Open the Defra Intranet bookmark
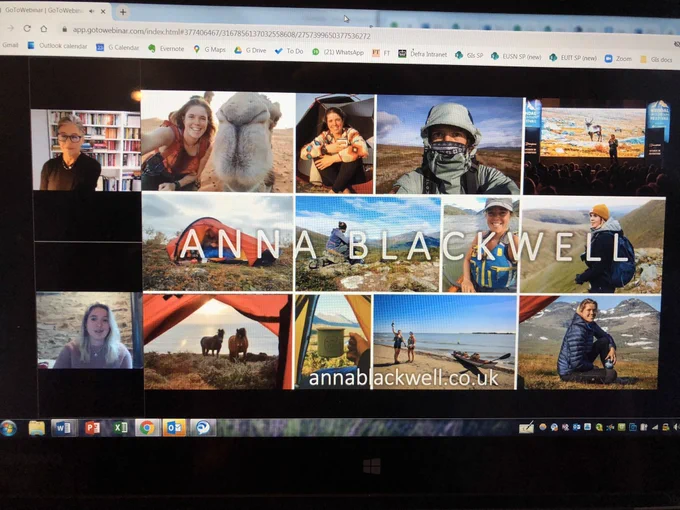This screenshot has height=510, width=680. [423, 54]
